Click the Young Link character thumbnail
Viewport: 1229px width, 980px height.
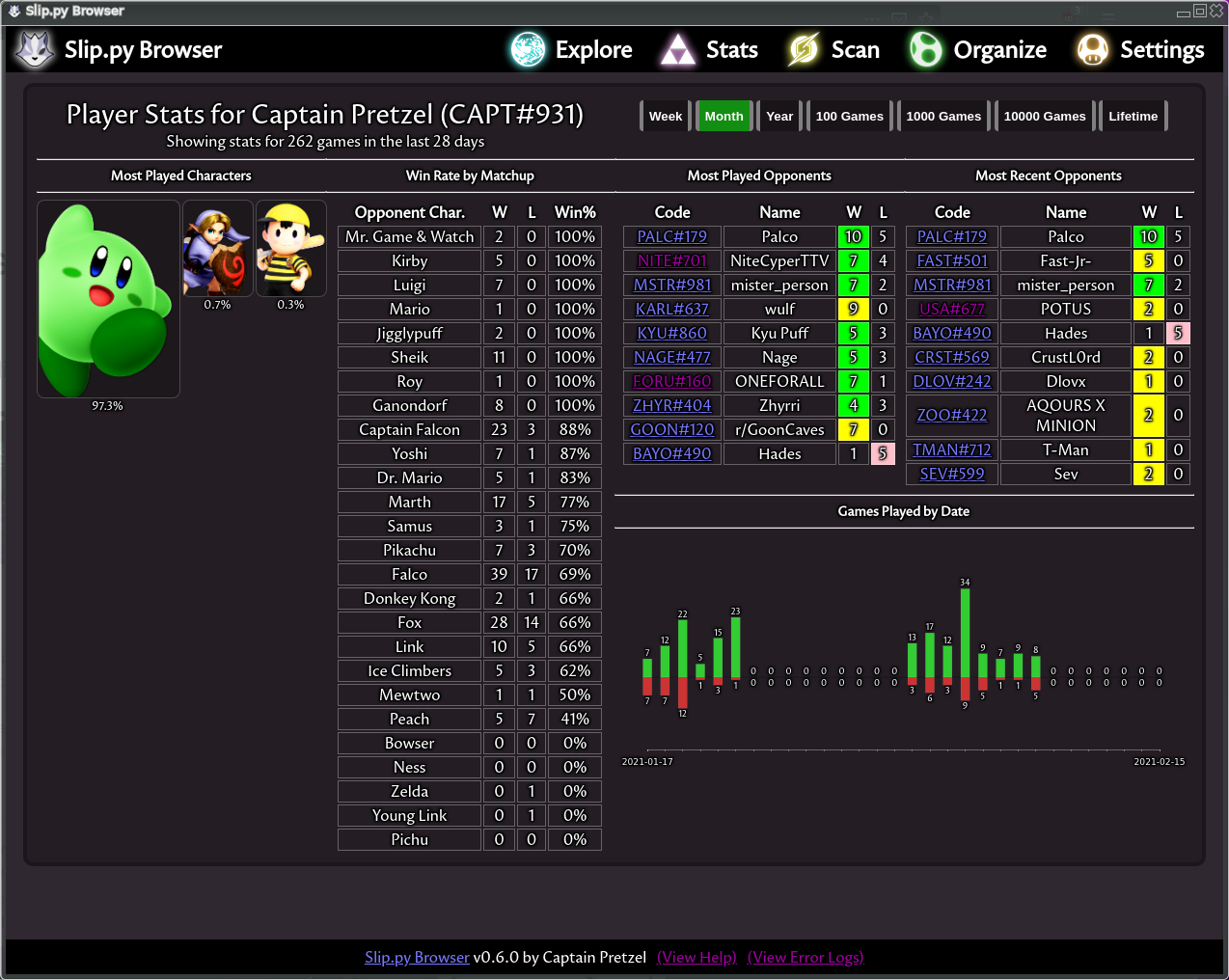coord(218,248)
